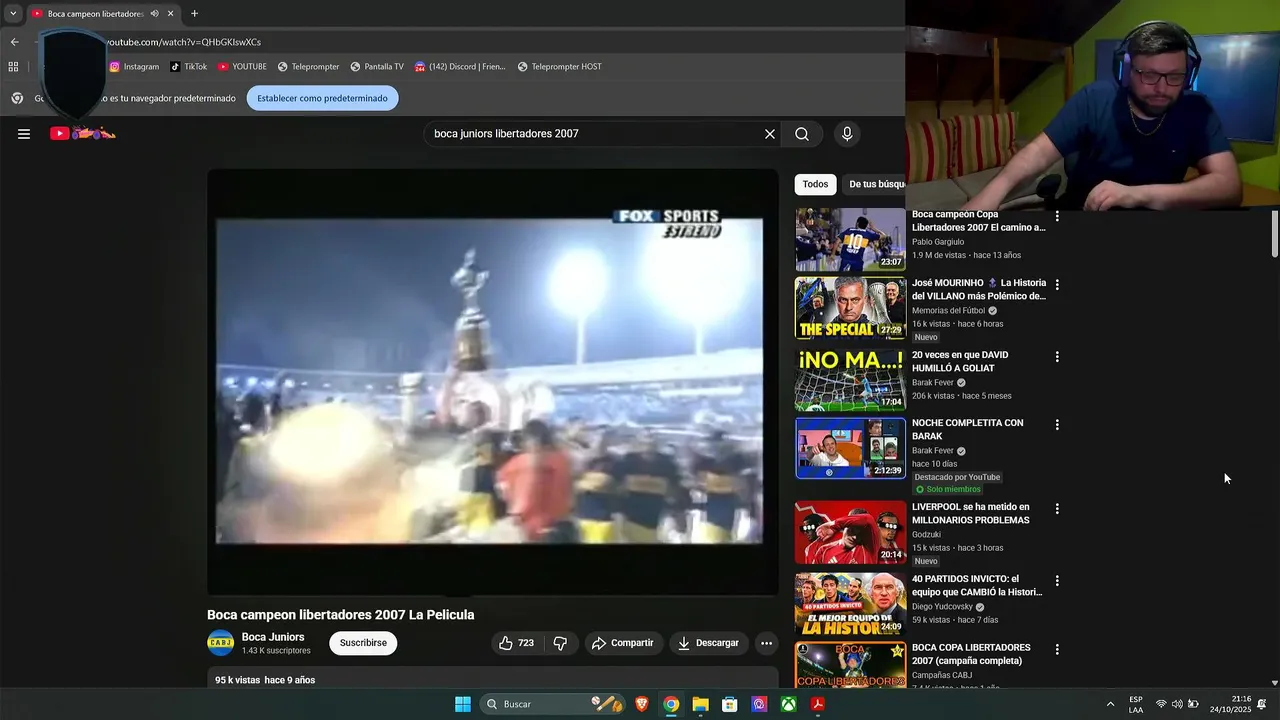Download the video with 'Descargar'
This screenshot has height=720, width=1280.
(708, 643)
